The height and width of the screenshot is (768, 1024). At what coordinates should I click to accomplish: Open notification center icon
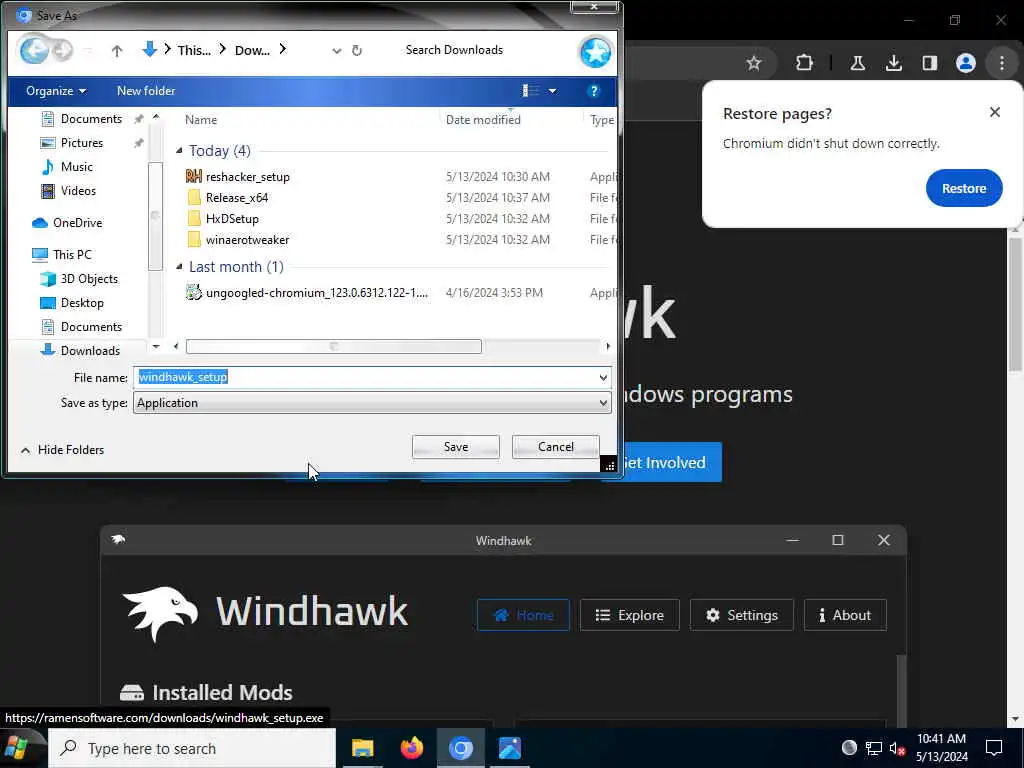point(994,748)
